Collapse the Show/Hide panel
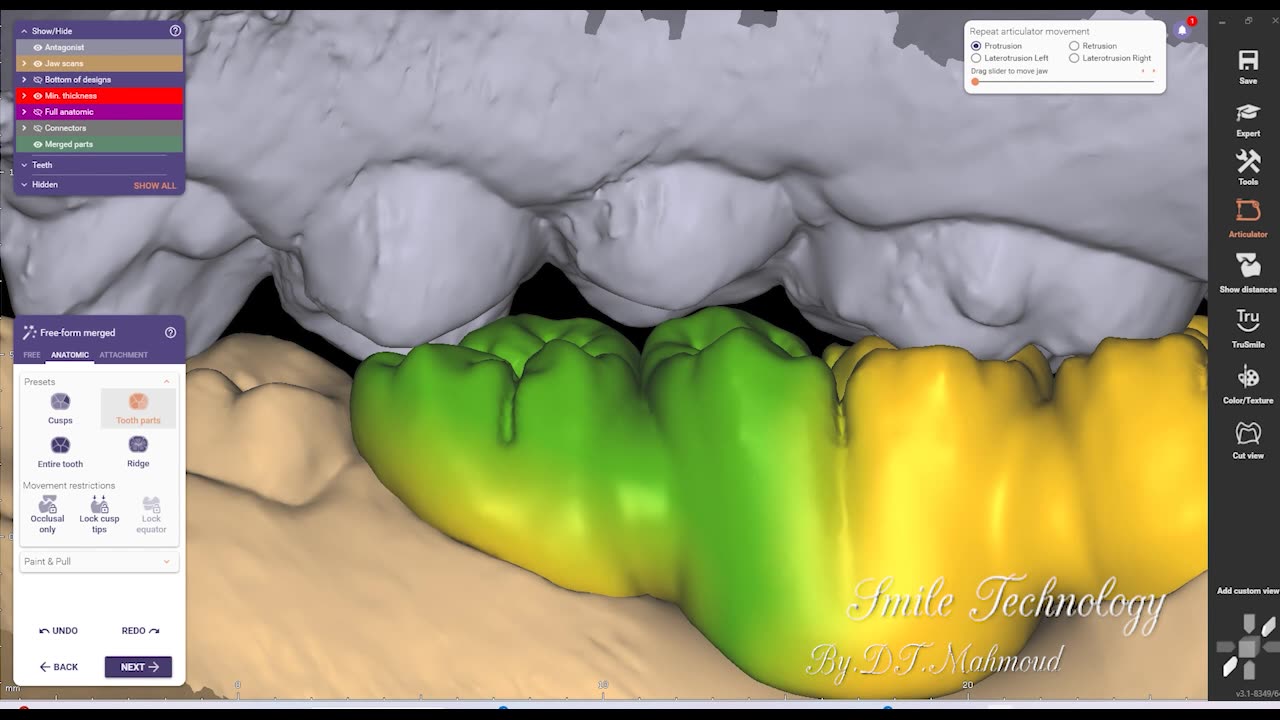This screenshot has width=1280, height=720. click(x=24, y=31)
